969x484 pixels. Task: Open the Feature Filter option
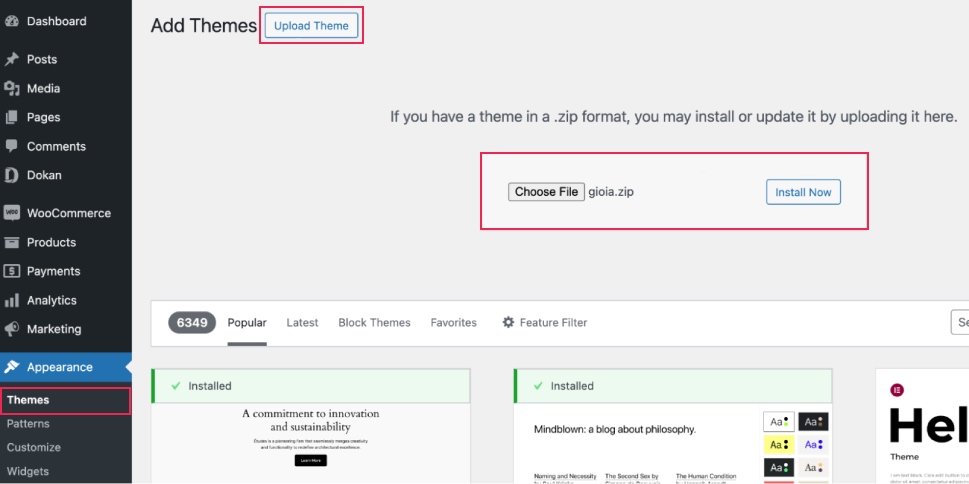(544, 323)
